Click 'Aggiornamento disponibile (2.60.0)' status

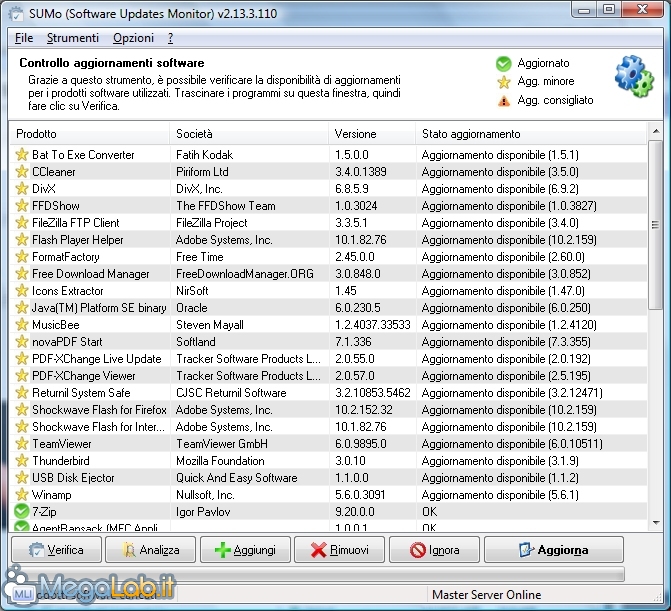[503, 257]
